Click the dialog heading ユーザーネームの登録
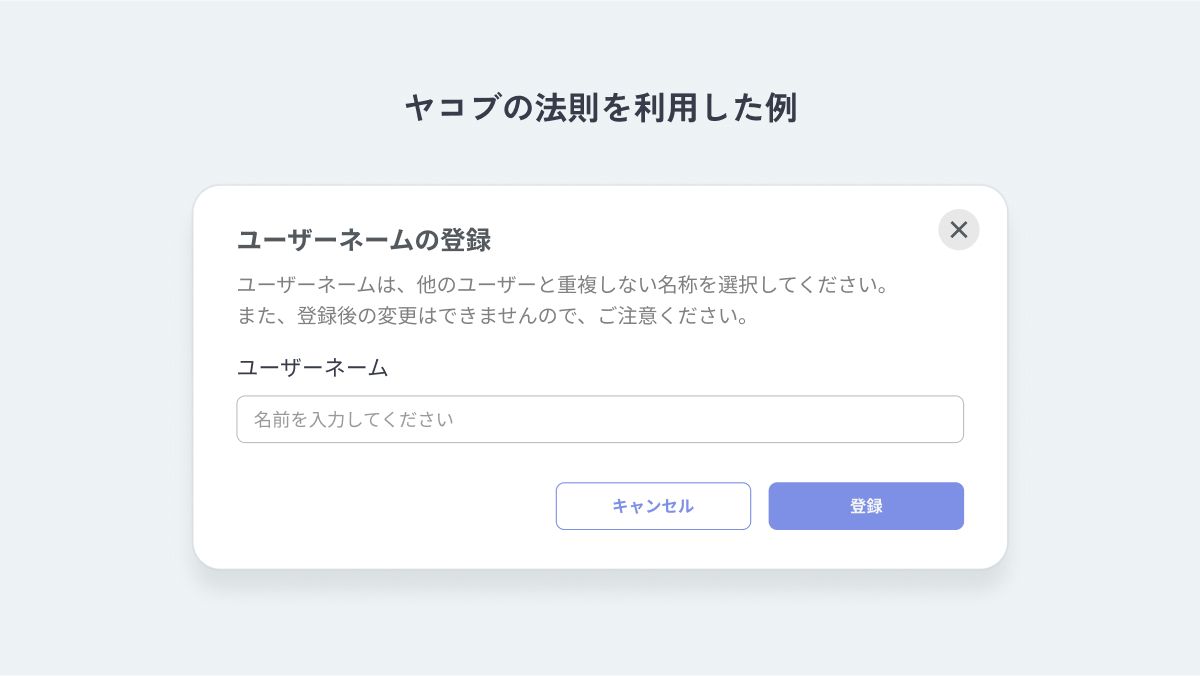 [x=363, y=240]
